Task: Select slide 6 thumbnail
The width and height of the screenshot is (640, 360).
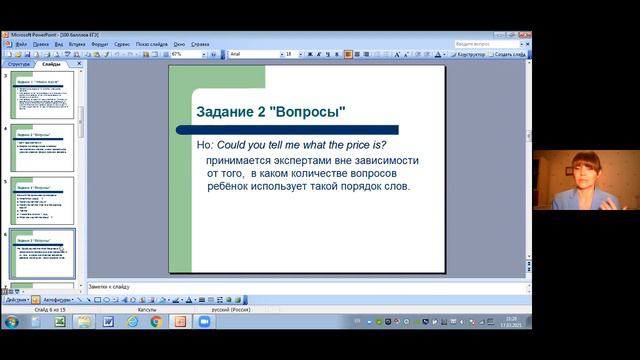Action: [x=42, y=253]
